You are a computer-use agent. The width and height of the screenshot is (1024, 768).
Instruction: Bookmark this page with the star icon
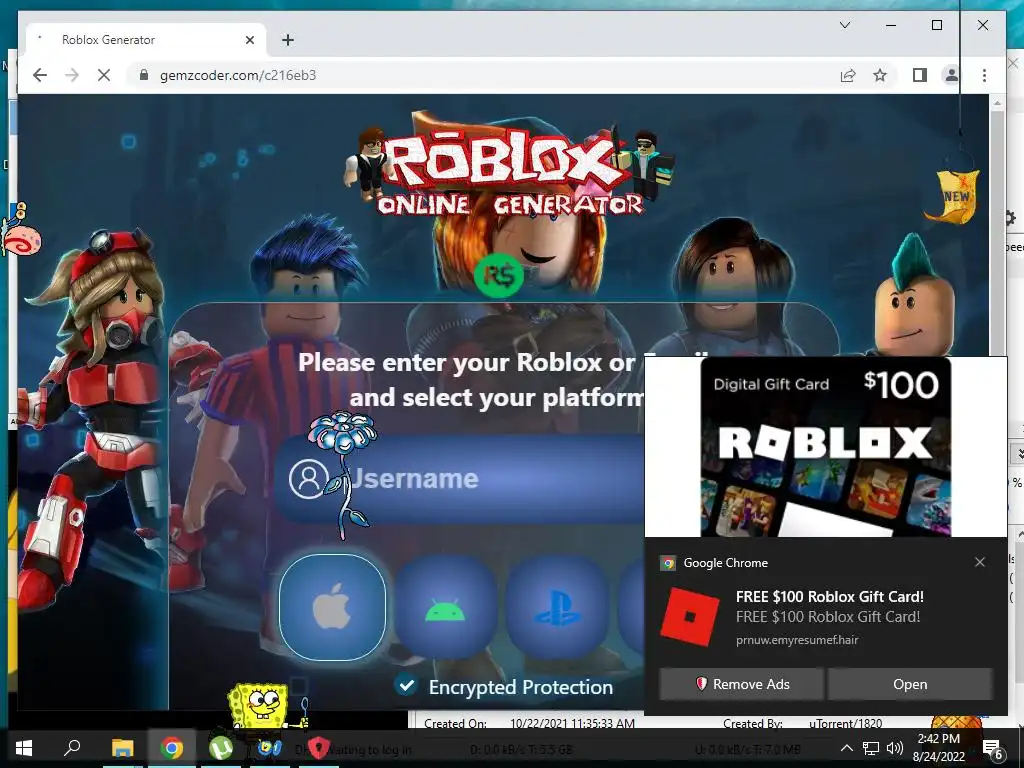click(880, 75)
